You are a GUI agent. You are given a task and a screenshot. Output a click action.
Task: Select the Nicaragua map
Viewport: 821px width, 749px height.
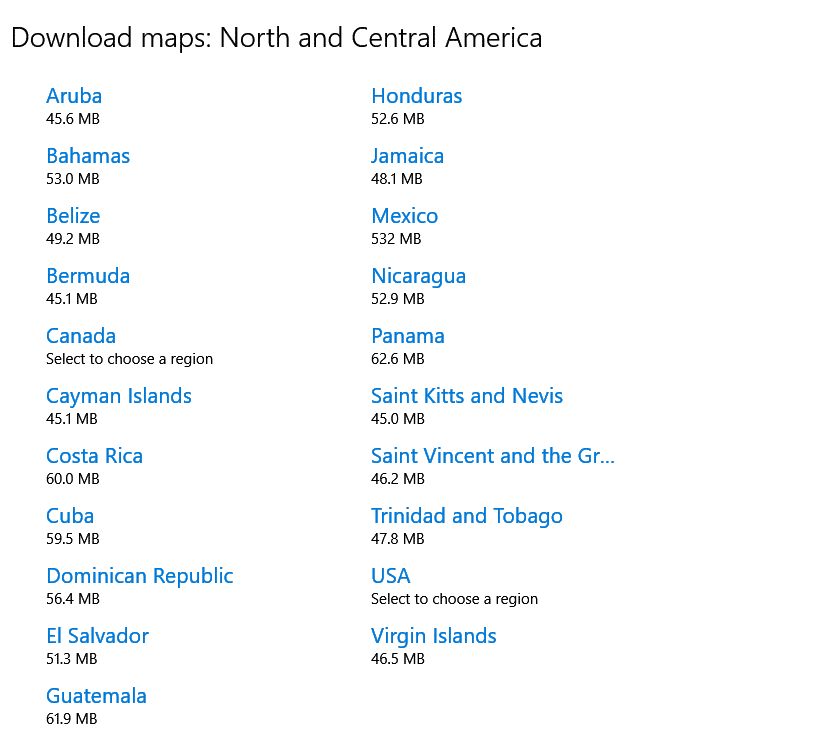pyautogui.click(x=418, y=277)
